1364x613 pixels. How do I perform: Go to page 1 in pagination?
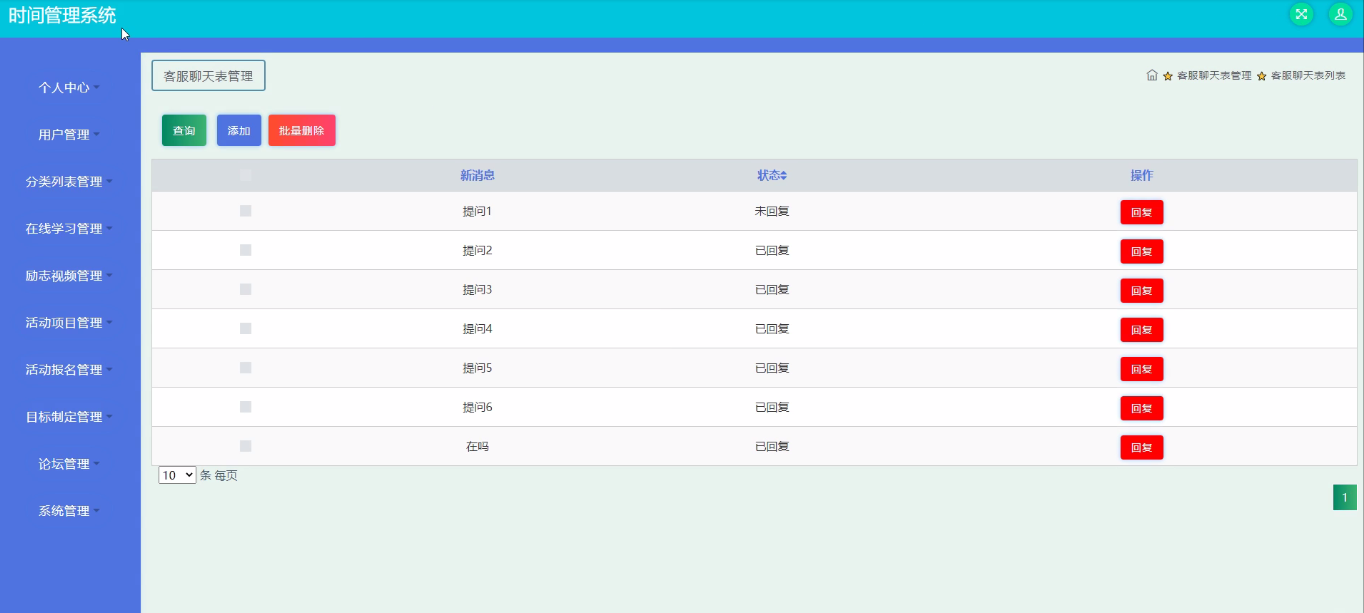click(1345, 497)
